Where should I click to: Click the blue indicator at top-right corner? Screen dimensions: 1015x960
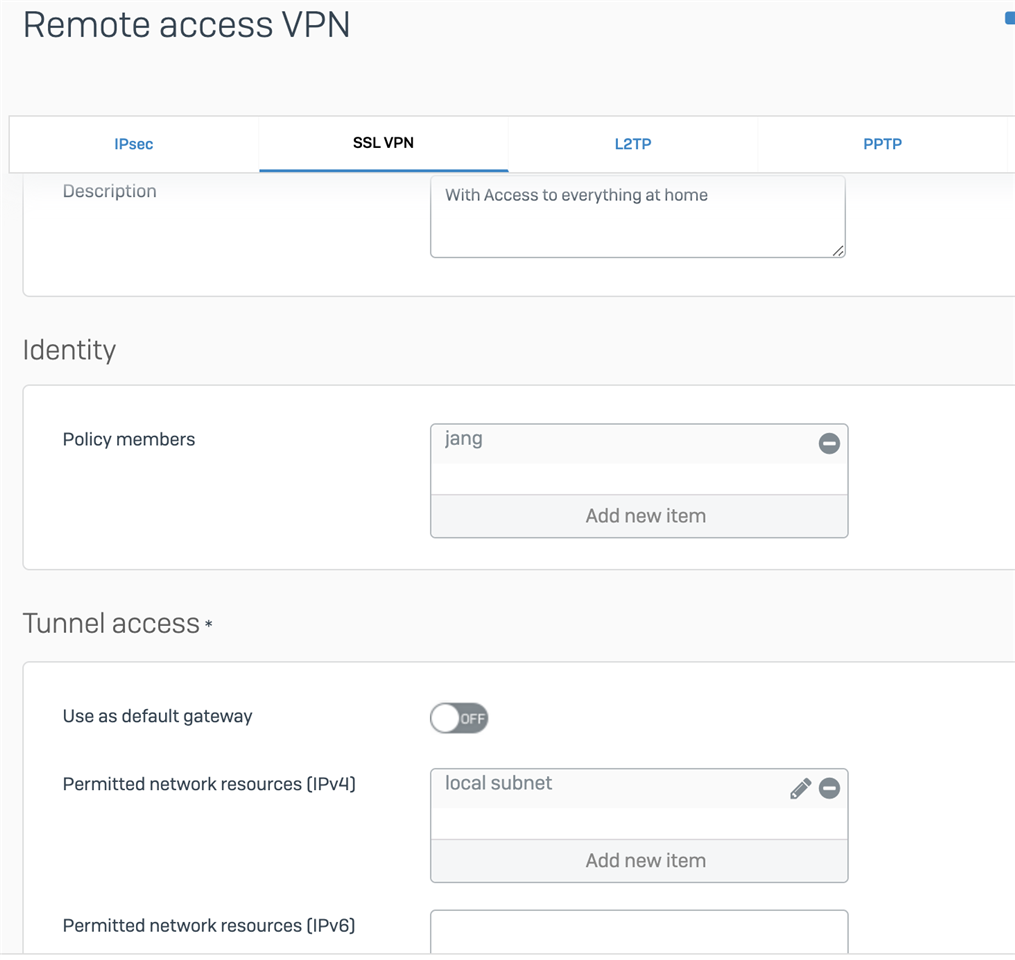pyautogui.click(x=1010, y=19)
